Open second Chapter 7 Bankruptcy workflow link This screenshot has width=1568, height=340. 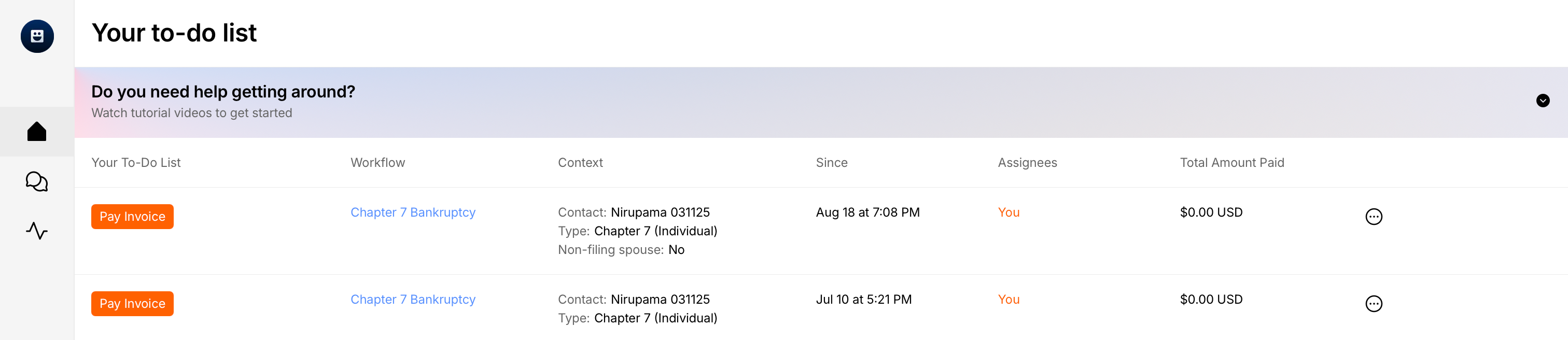pos(413,299)
